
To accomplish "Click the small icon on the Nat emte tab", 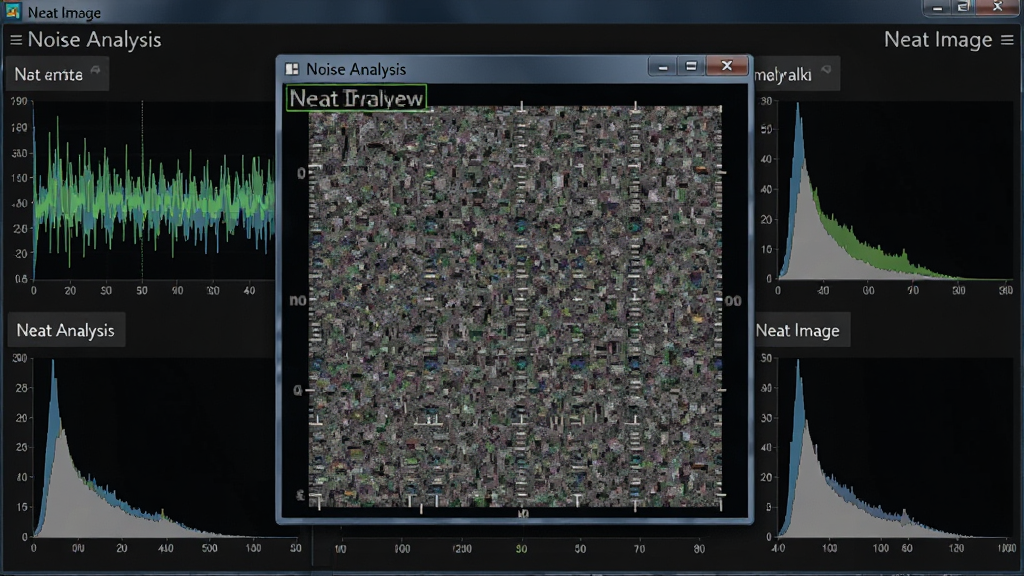I will pos(95,70).
